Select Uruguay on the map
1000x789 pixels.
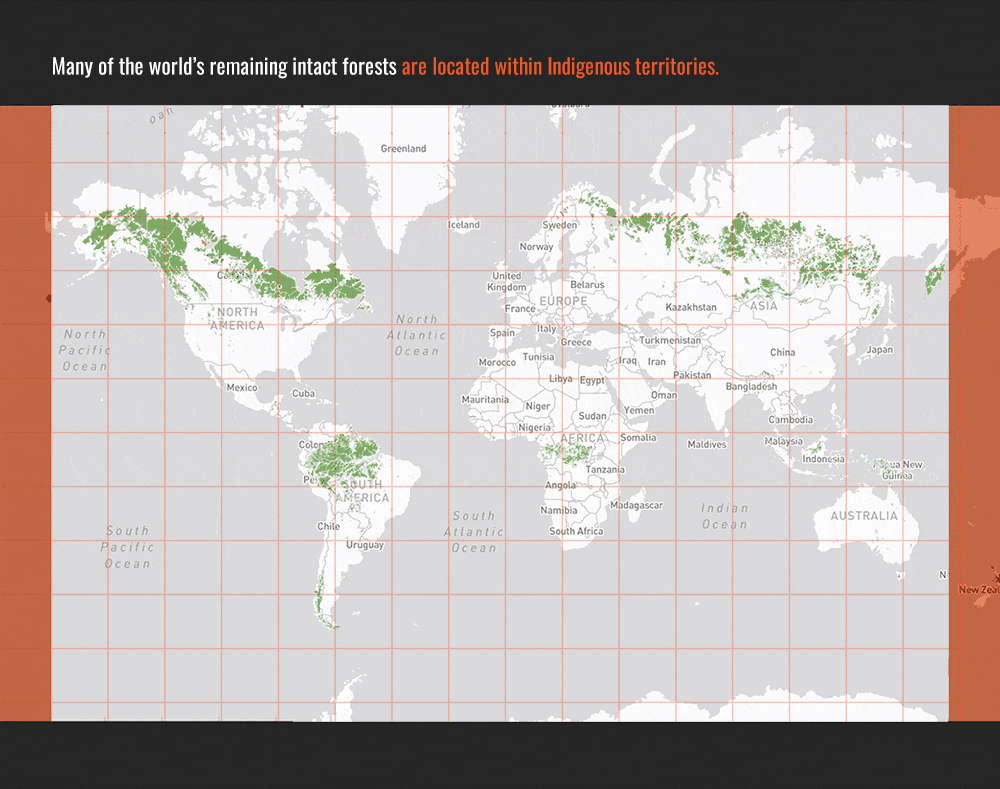(366, 545)
